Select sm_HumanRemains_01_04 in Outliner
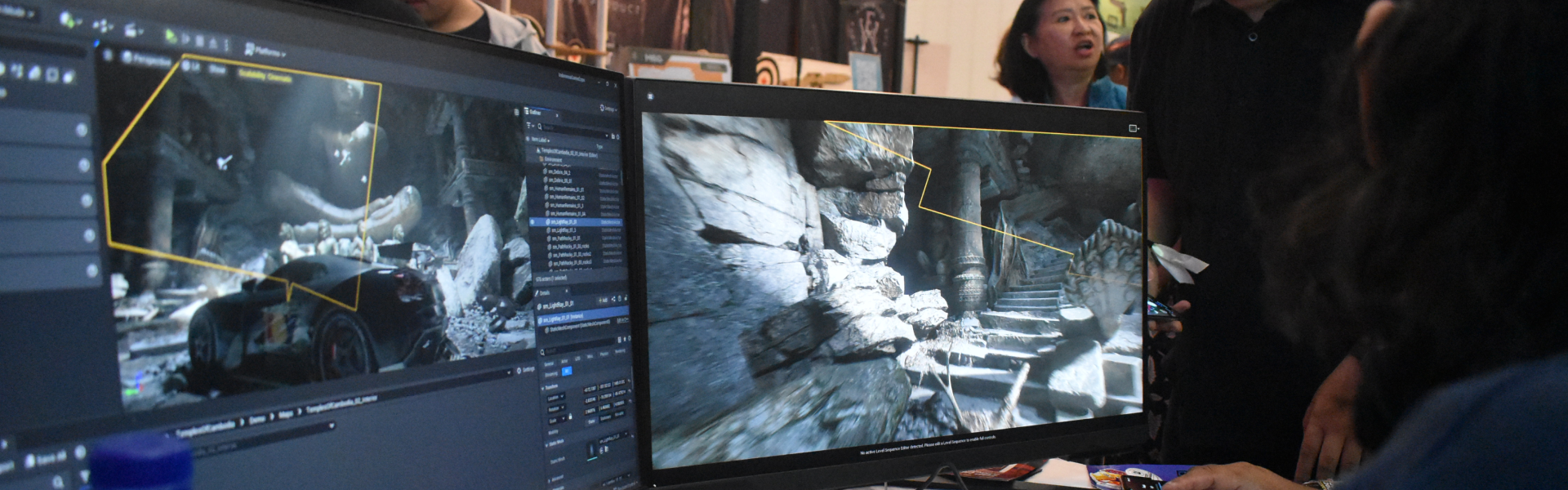 566,213
